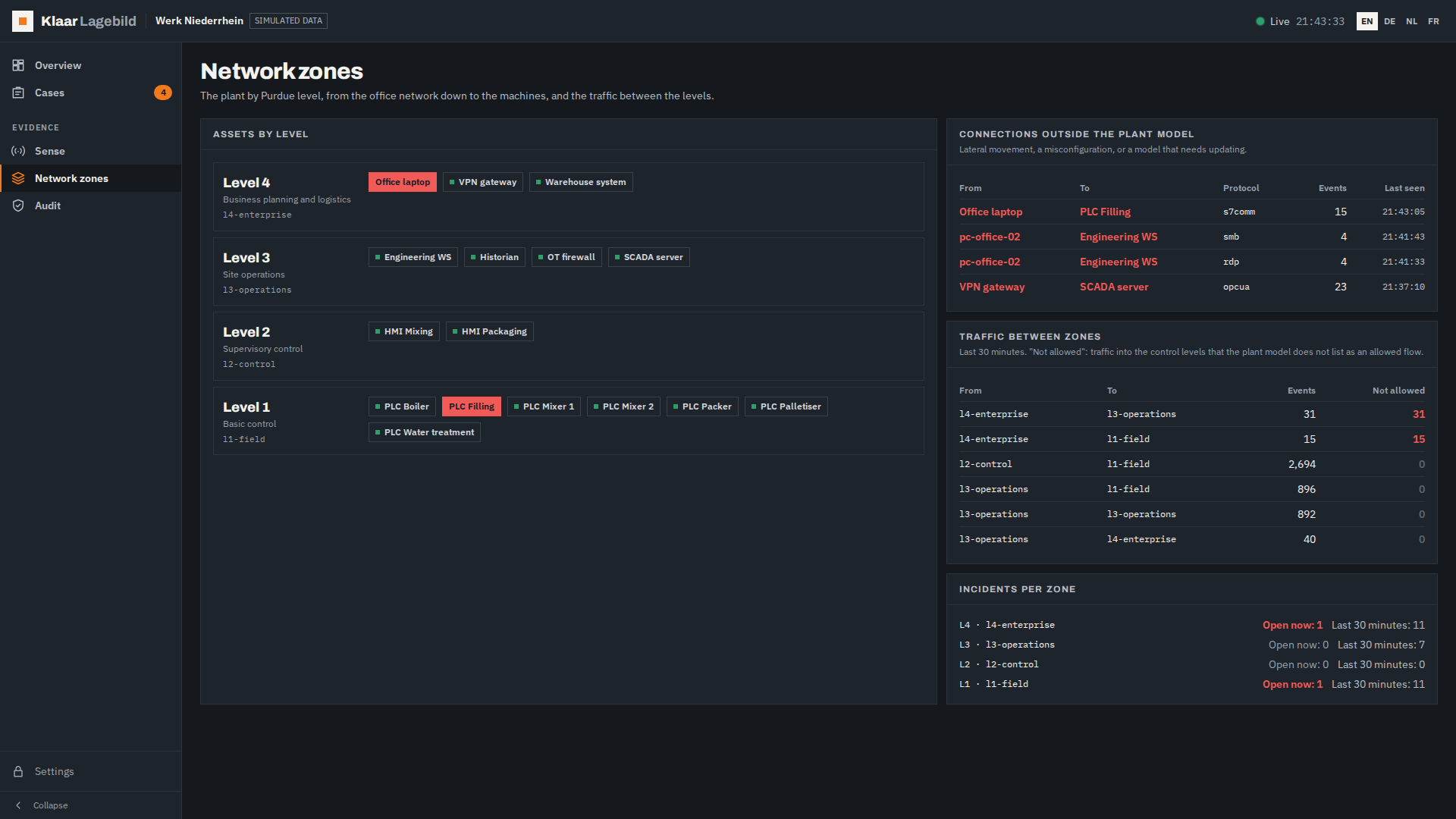Switch language to NL
The width and height of the screenshot is (1456, 819).
1411,21
